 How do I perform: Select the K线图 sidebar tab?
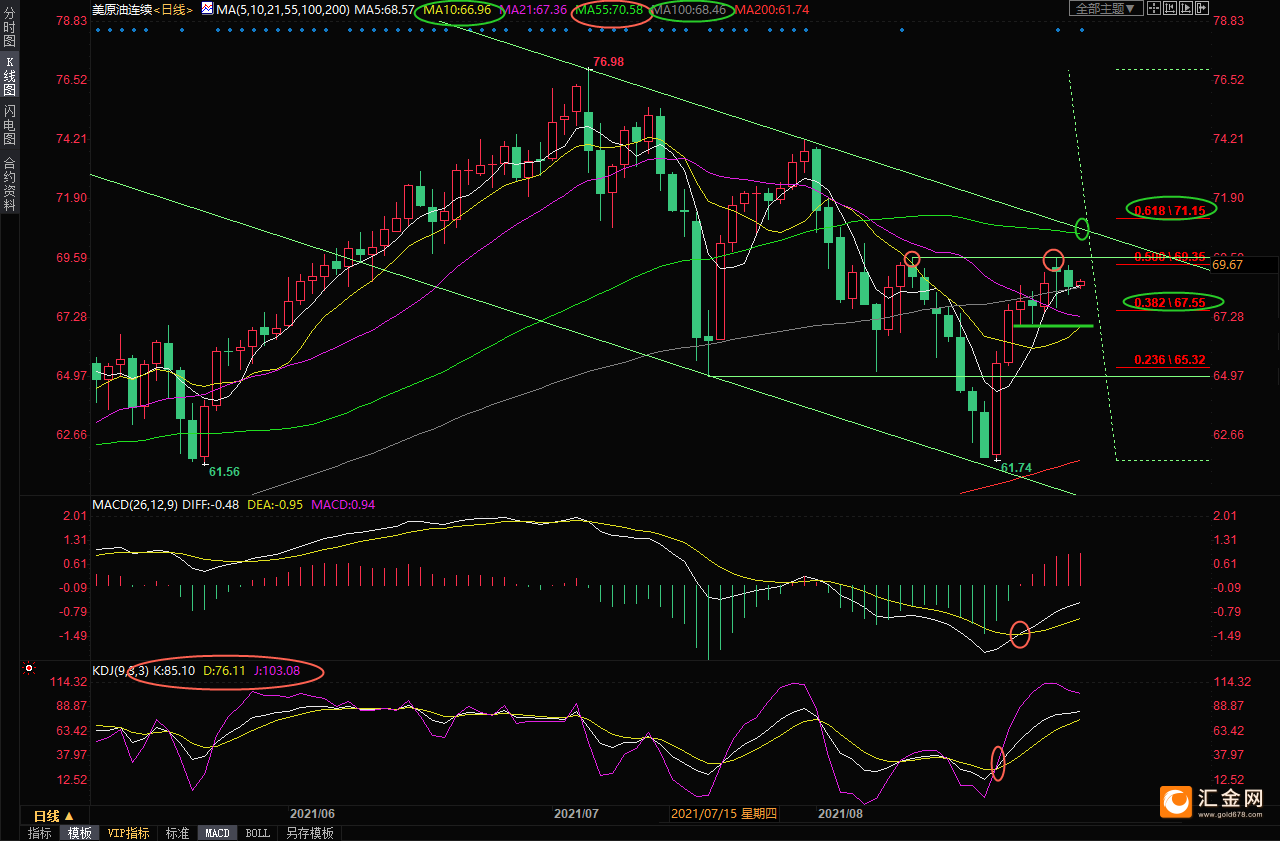(x=9, y=78)
